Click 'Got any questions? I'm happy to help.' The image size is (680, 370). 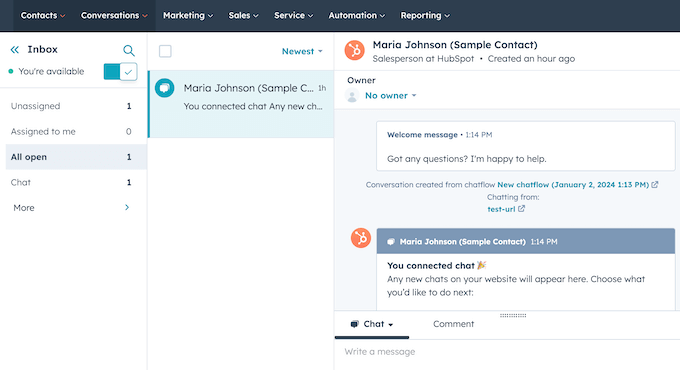(x=467, y=159)
